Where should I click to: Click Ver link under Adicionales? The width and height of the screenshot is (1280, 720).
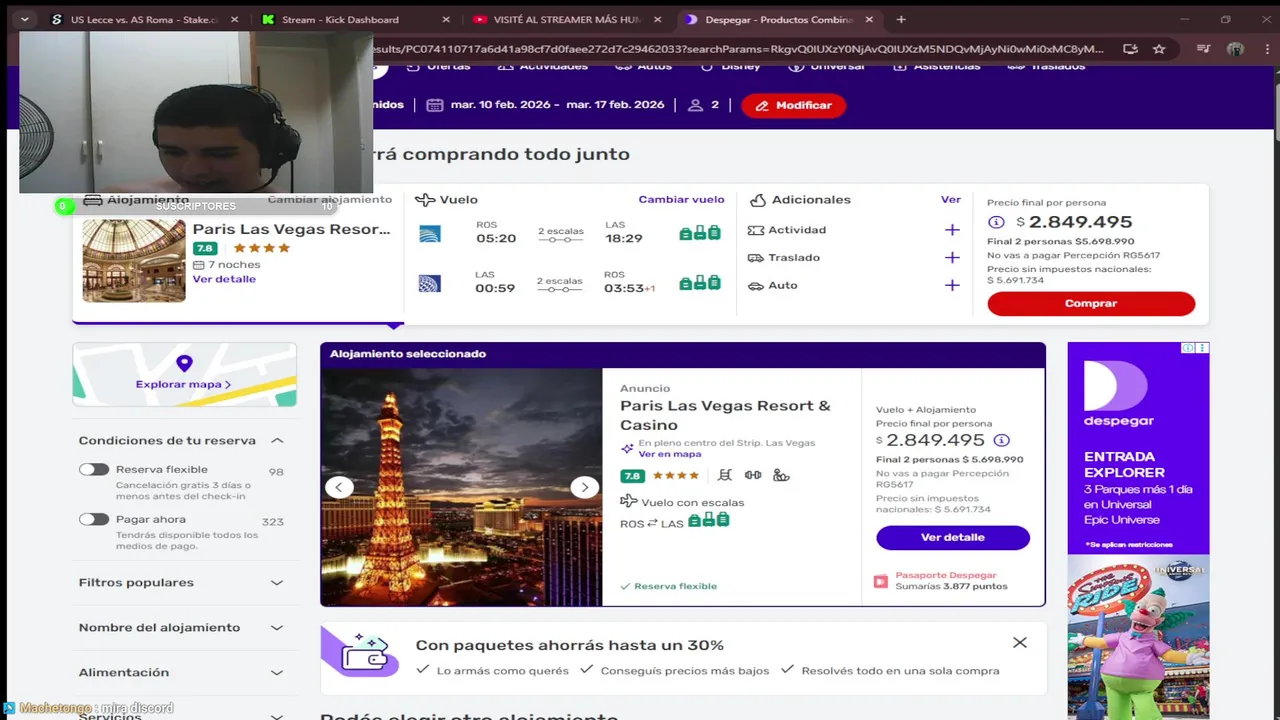951,199
